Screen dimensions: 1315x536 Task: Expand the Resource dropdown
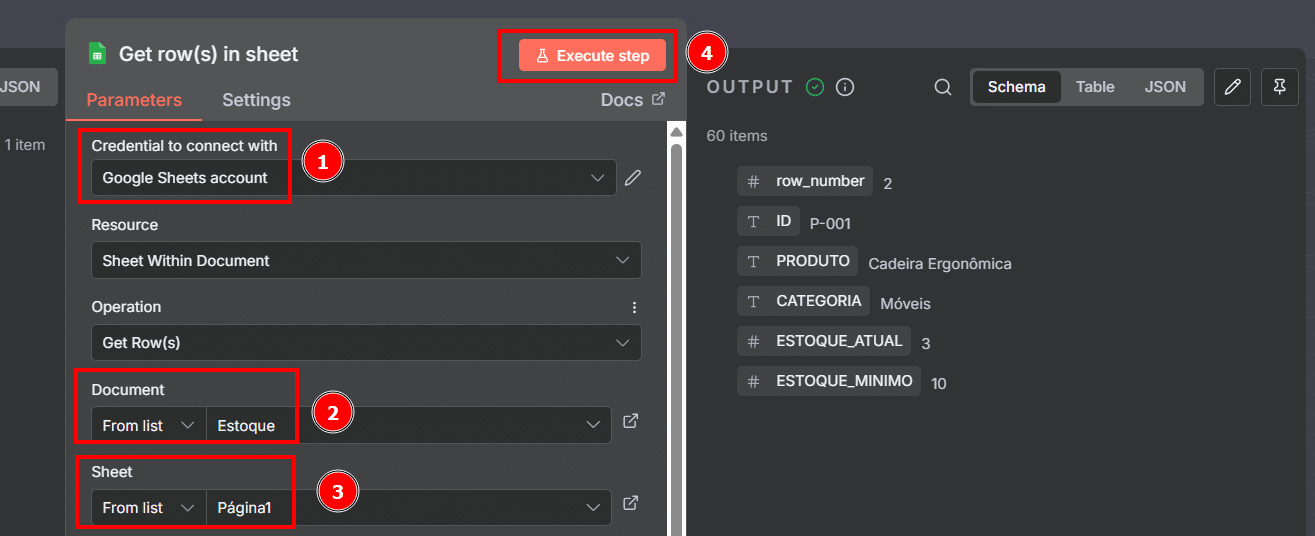pos(366,260)
